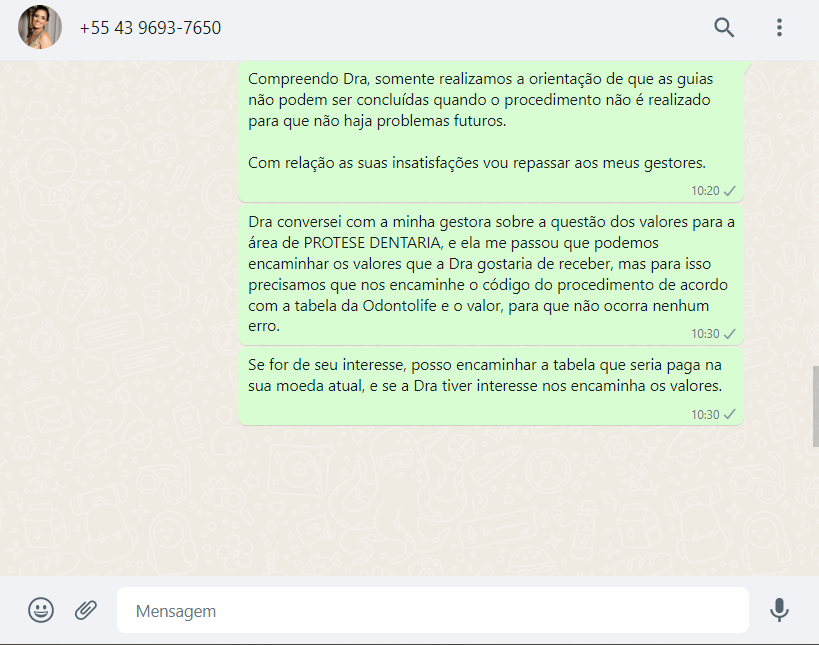Click the timestamp on the Odontolife message
This screenshot has width=819, height=645.
(x=705, y=334)
